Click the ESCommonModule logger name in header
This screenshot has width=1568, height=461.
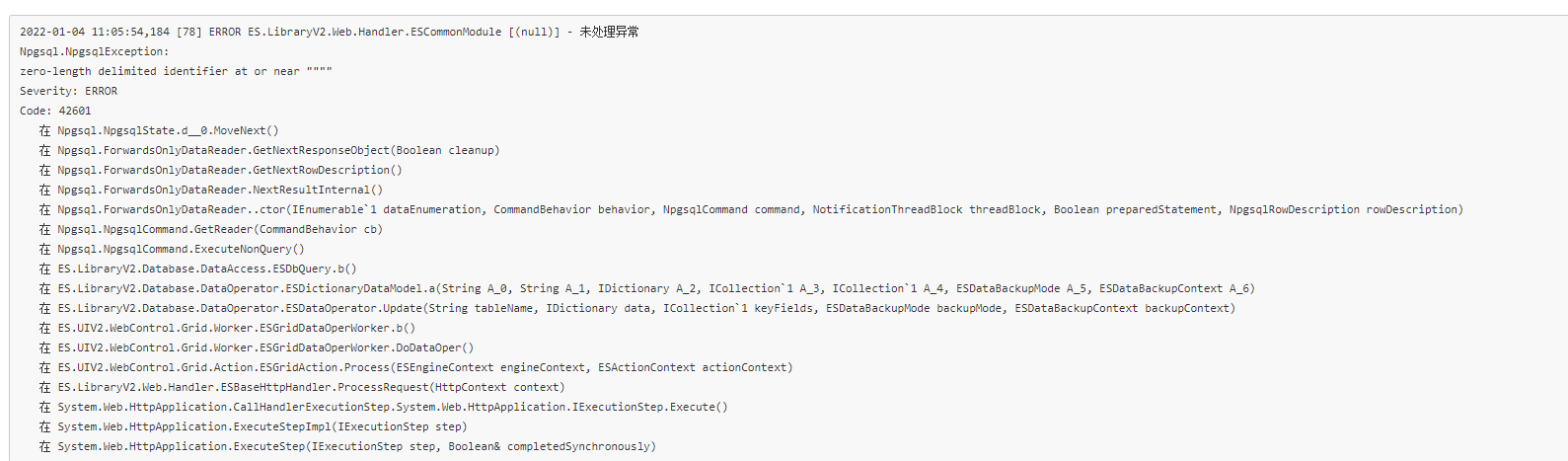[x=375, y=32]
